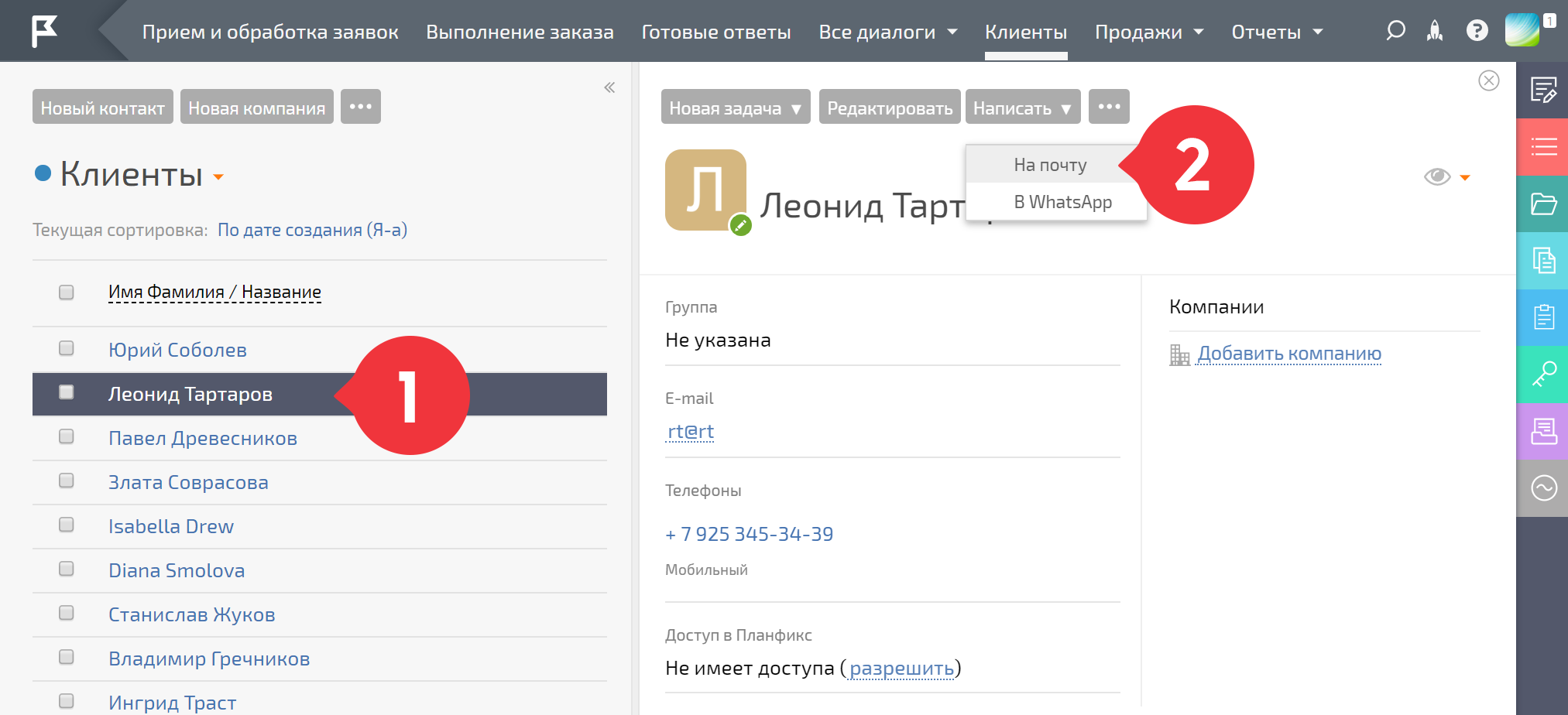Viewport: 1568px width, 715px height.
Task: Open the Новая задача dropdown button
Action: [x=736, y=107]
